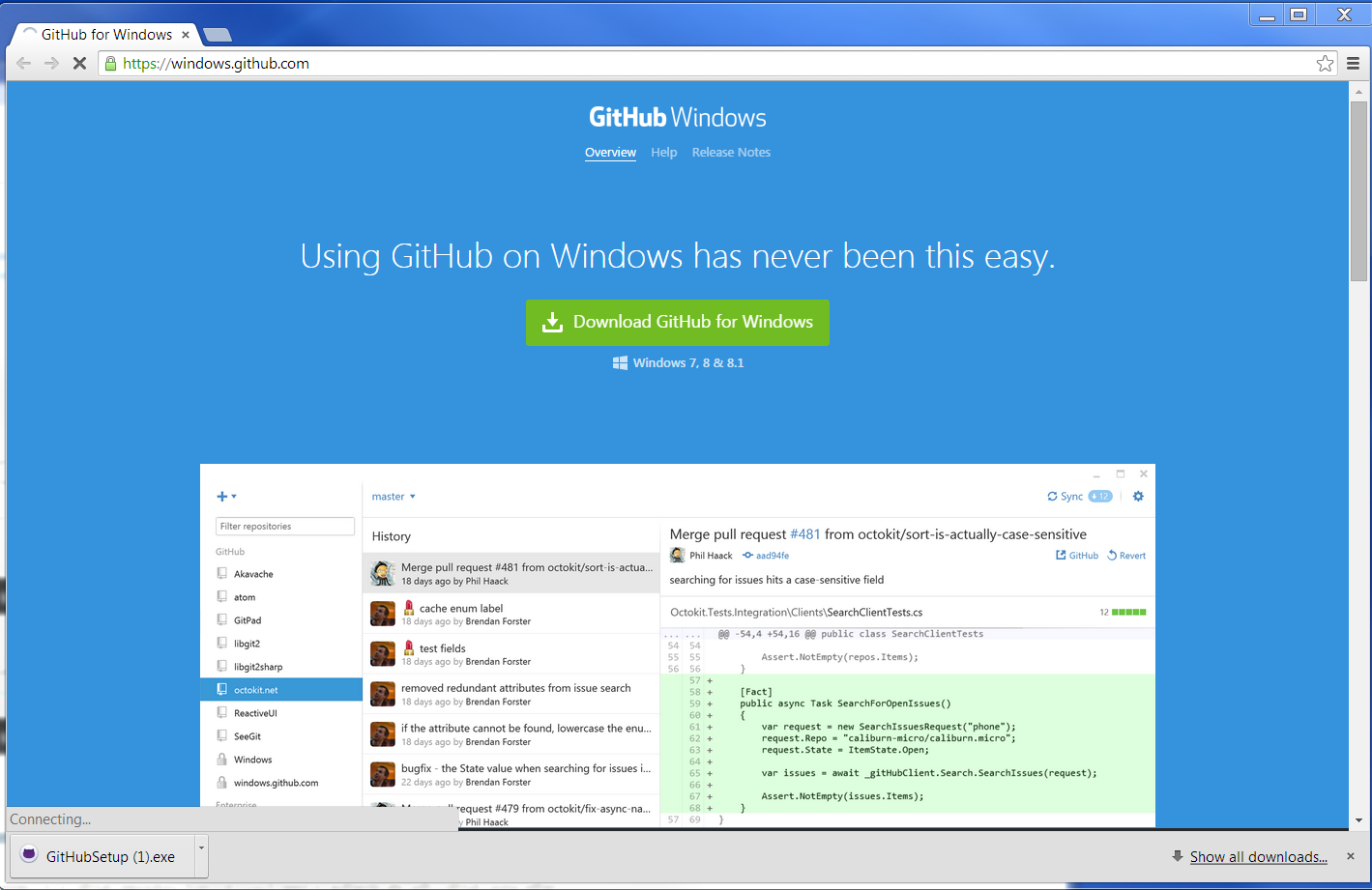1372x890 pixels.
Task: Click the Windows logo below download button
Action: 620,362
